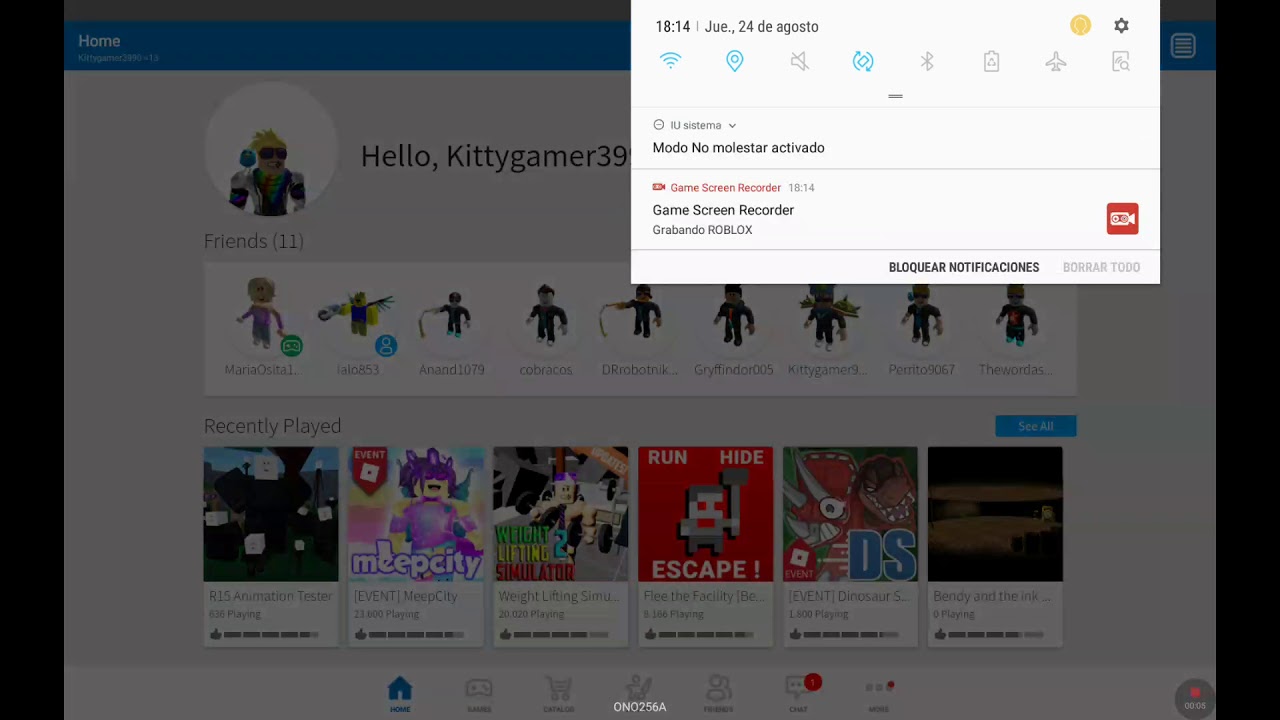
Task: Select Games tab in bottom bar
Action: (479, 694)
